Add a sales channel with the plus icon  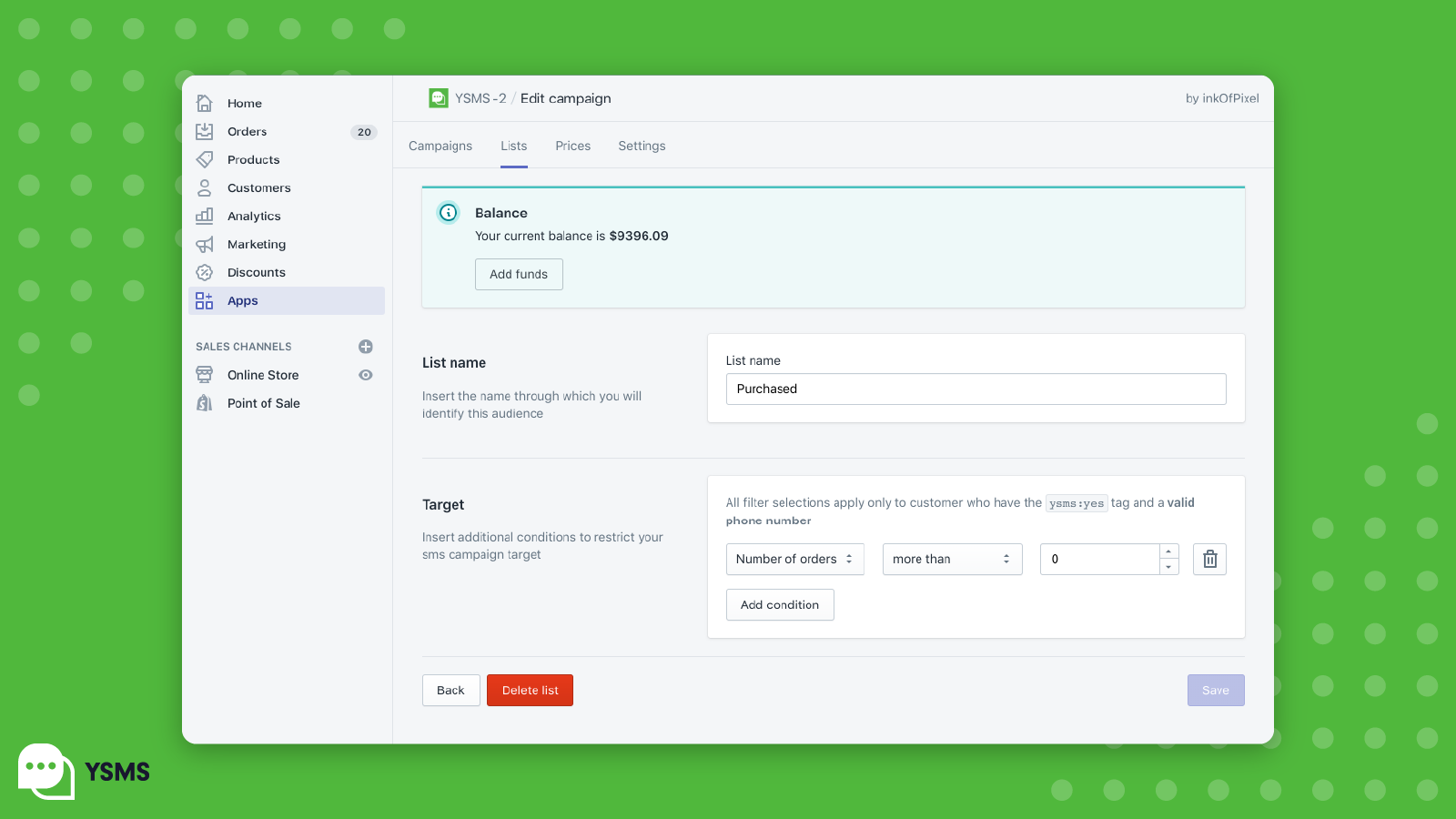(x=365, y=346)
